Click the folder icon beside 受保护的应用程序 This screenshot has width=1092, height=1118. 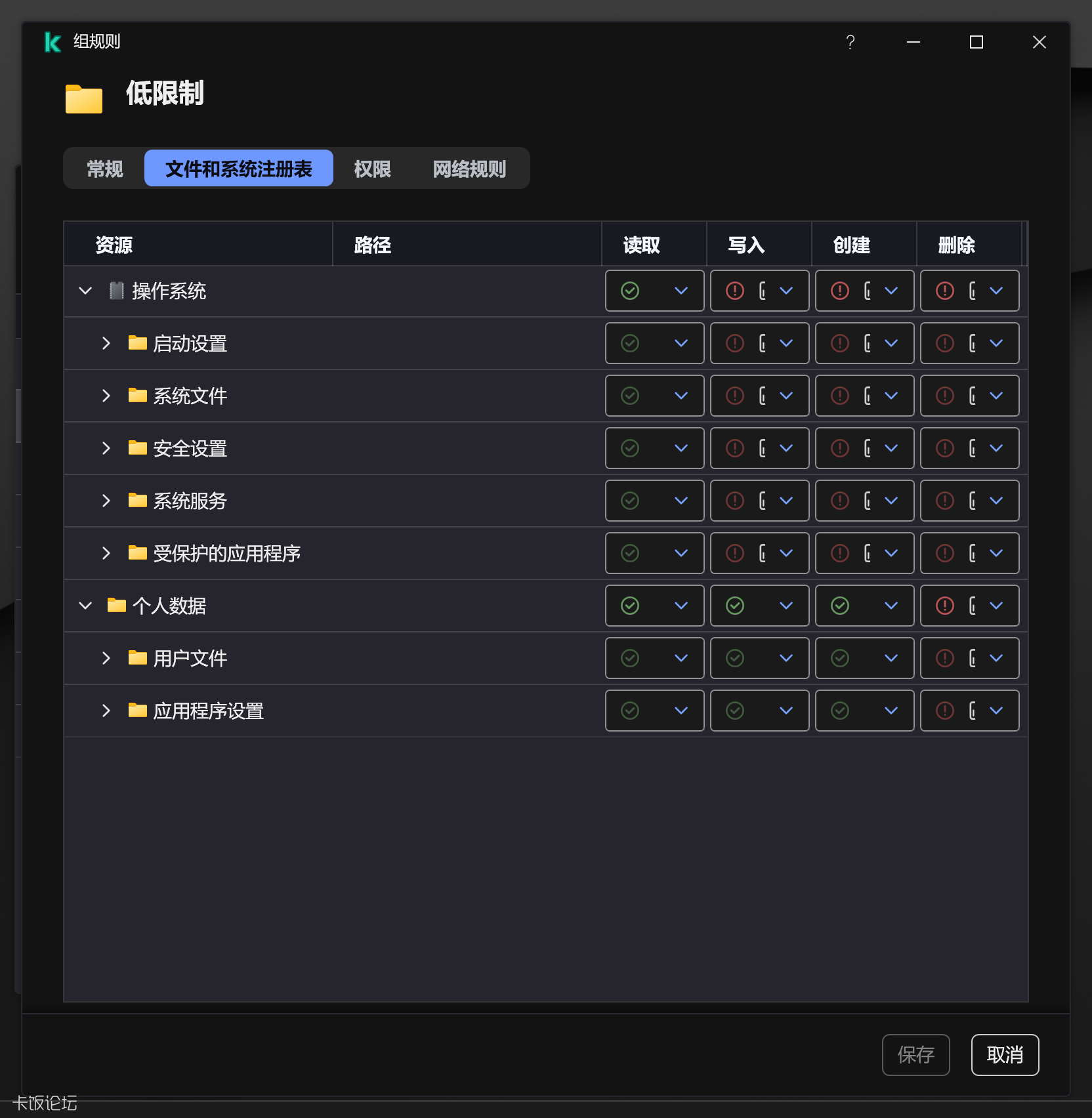[x=136, y=553]
